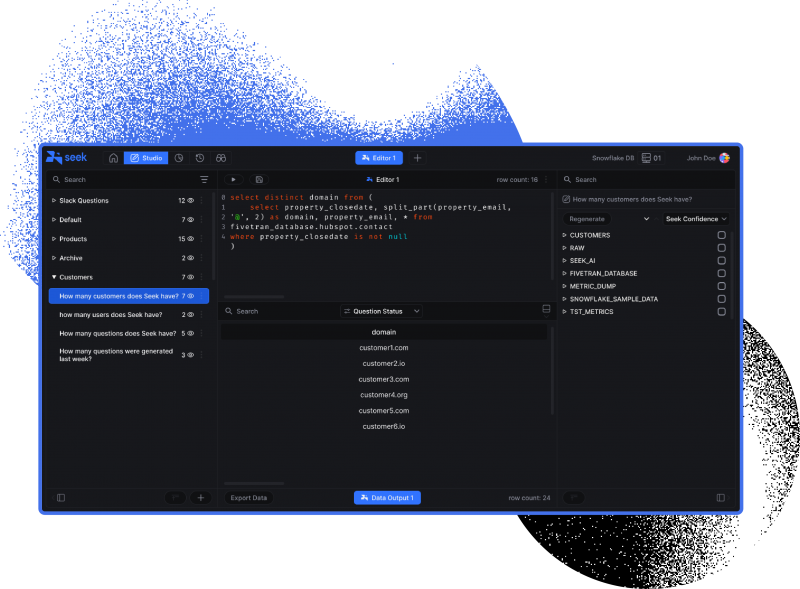This screenshot has width=800, height=589.
Task: Open the three-dot menu on the Customers folder
Action: 200,277
